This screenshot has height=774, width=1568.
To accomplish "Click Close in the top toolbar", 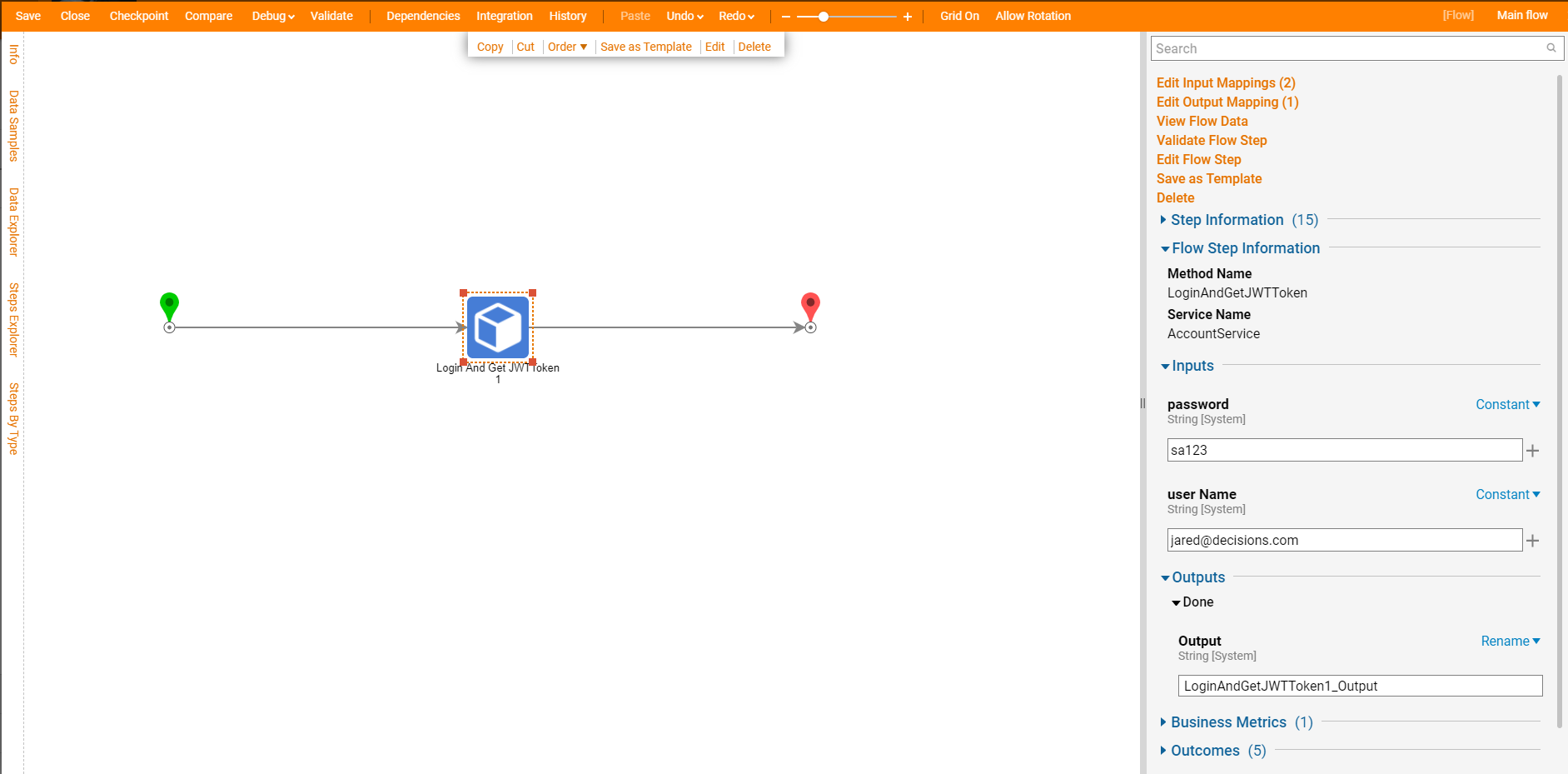I will coord(75,16).
